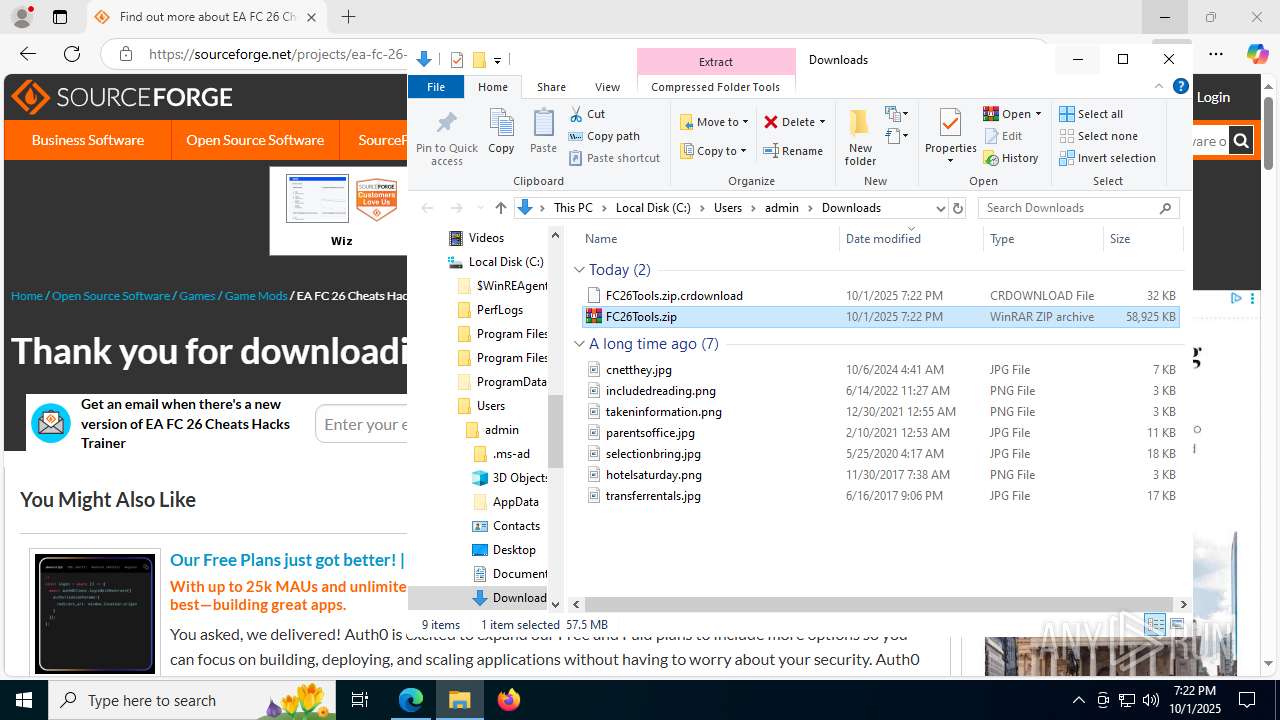The width and height of the screenshot is (1280, 720).
Task: Click Edit in the Open group
Action: click(x=1004, y=136)
